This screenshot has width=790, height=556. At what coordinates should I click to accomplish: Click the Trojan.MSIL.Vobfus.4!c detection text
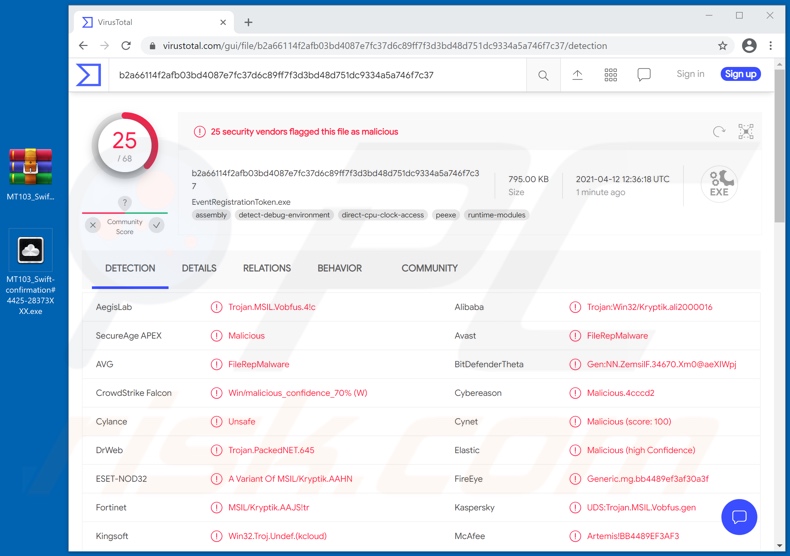pyautogui.click(x=272, y=307)
